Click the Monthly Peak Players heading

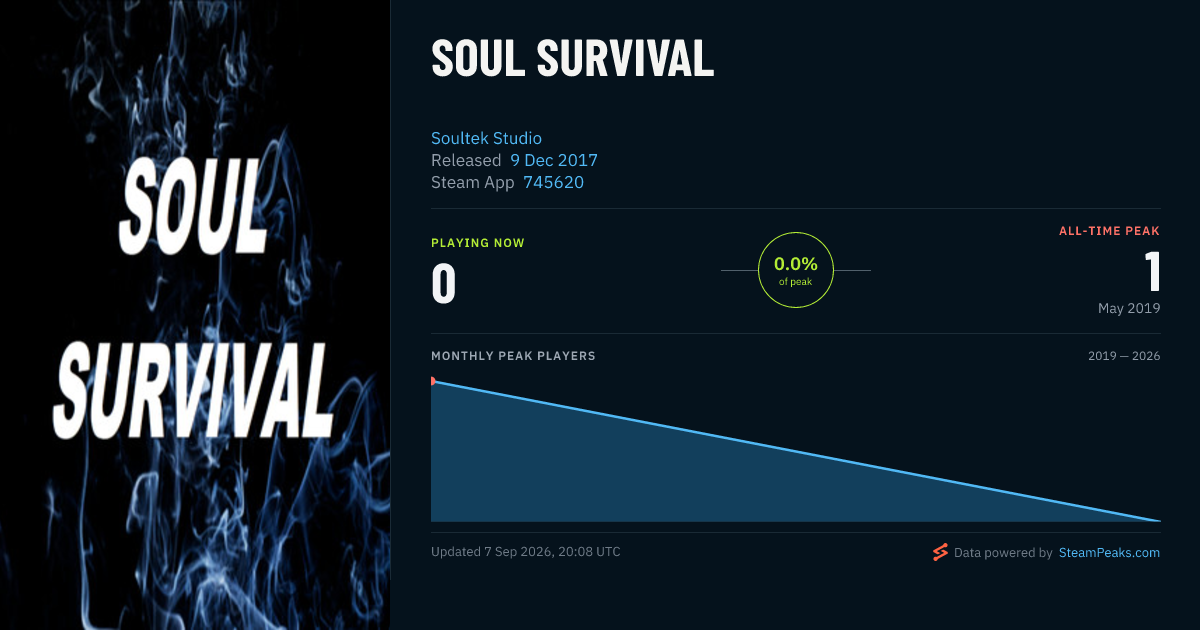pos(513,356)
